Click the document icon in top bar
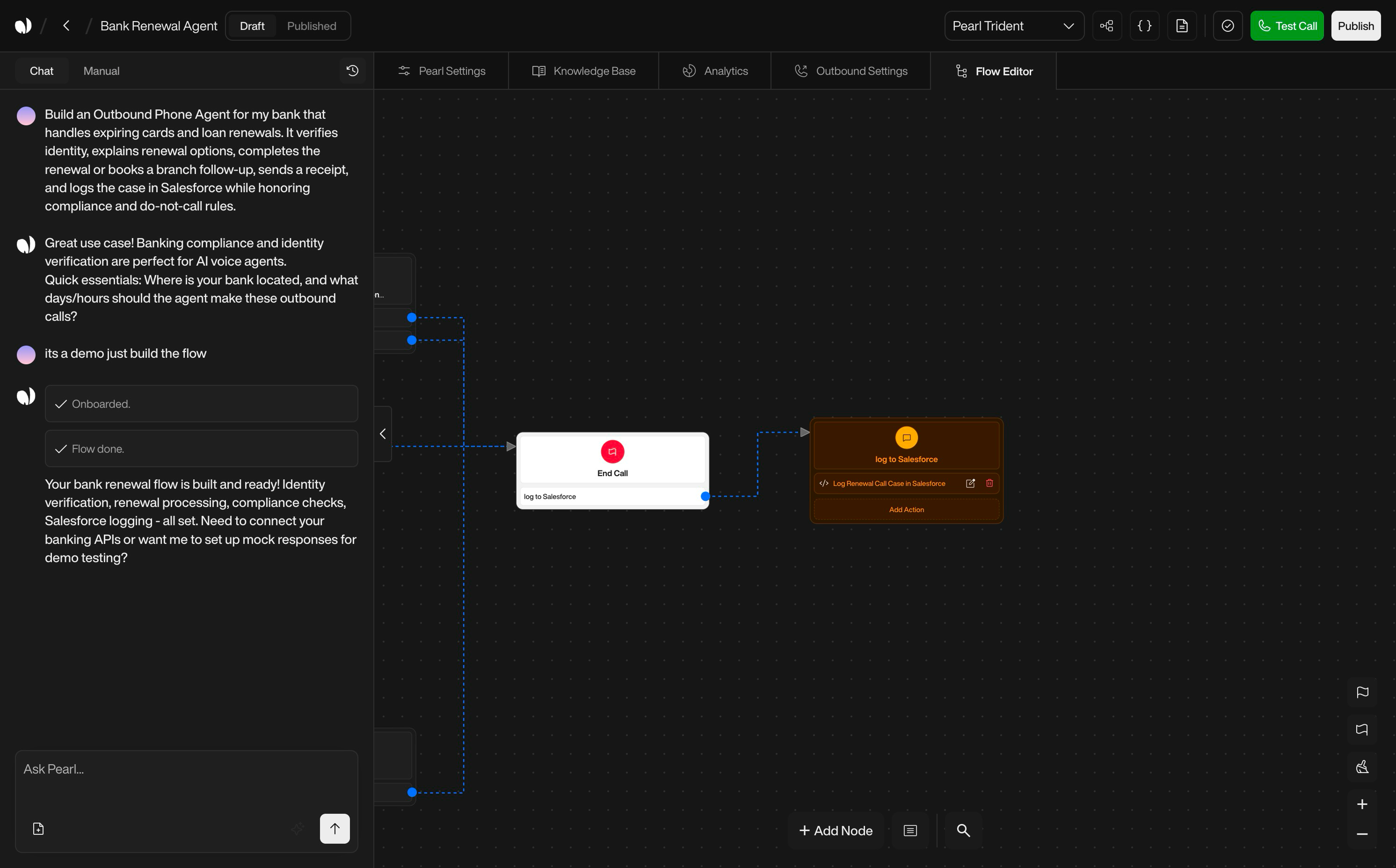 tap(1182, 26)
